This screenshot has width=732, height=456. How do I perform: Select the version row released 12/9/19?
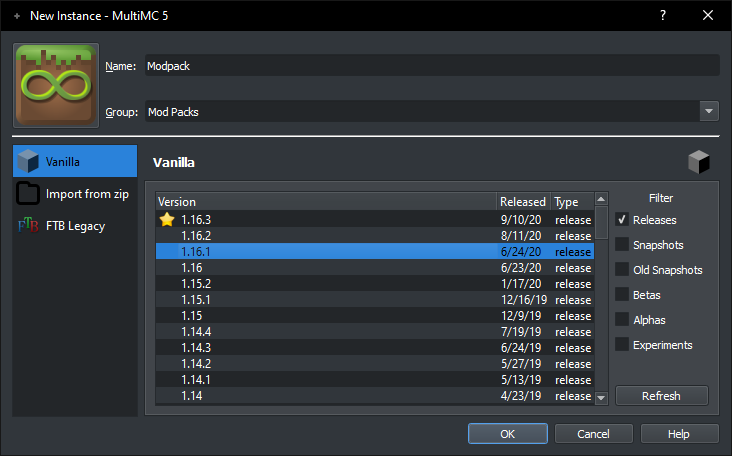[x=375, y=316]
